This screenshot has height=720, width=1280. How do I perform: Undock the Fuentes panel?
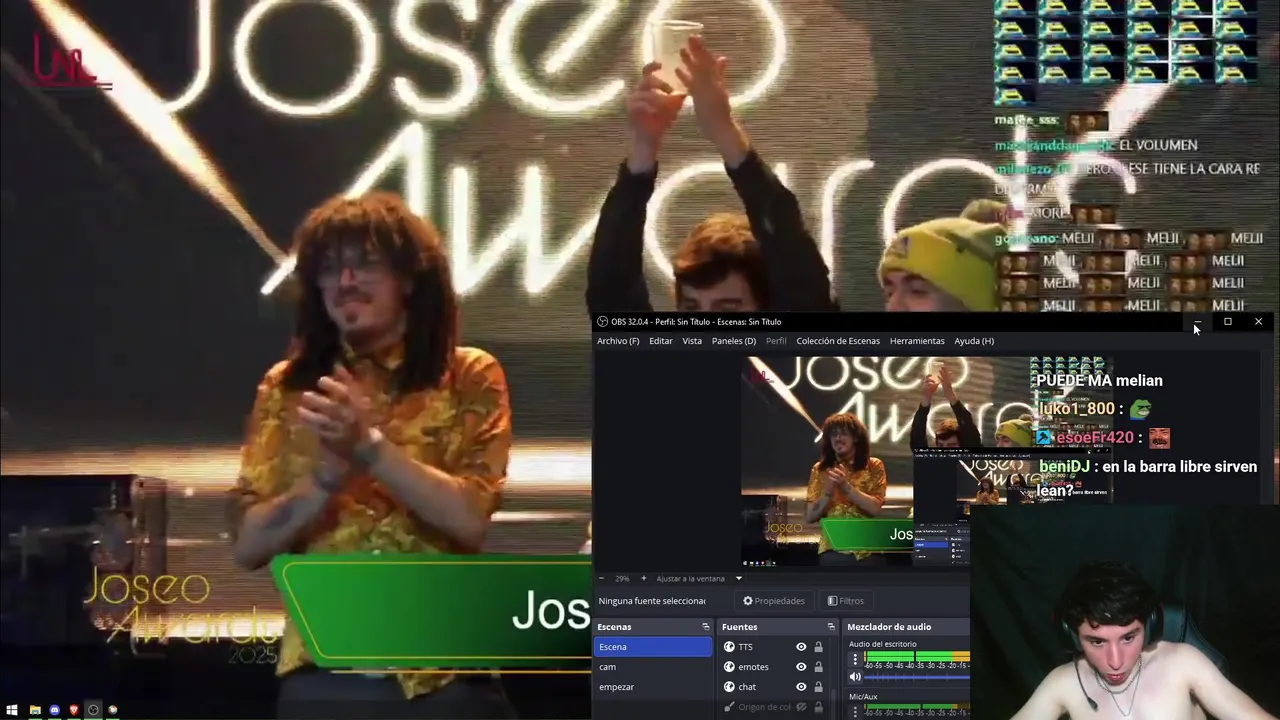click(x=830, y=627)
